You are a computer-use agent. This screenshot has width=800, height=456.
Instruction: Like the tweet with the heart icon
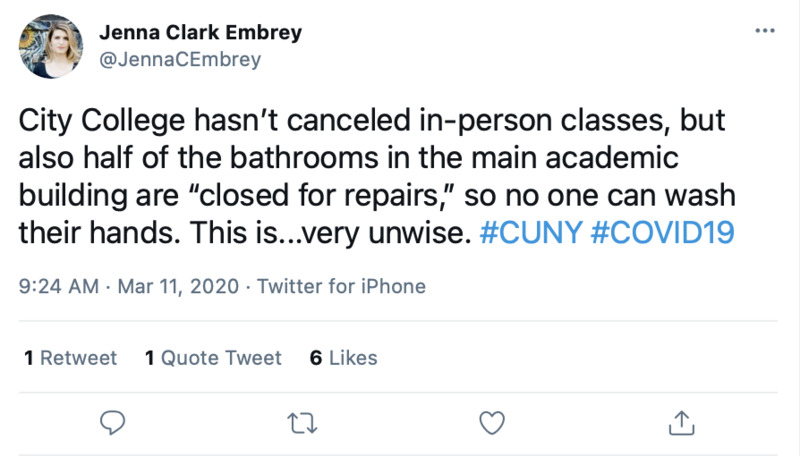(x=491, y=422)
